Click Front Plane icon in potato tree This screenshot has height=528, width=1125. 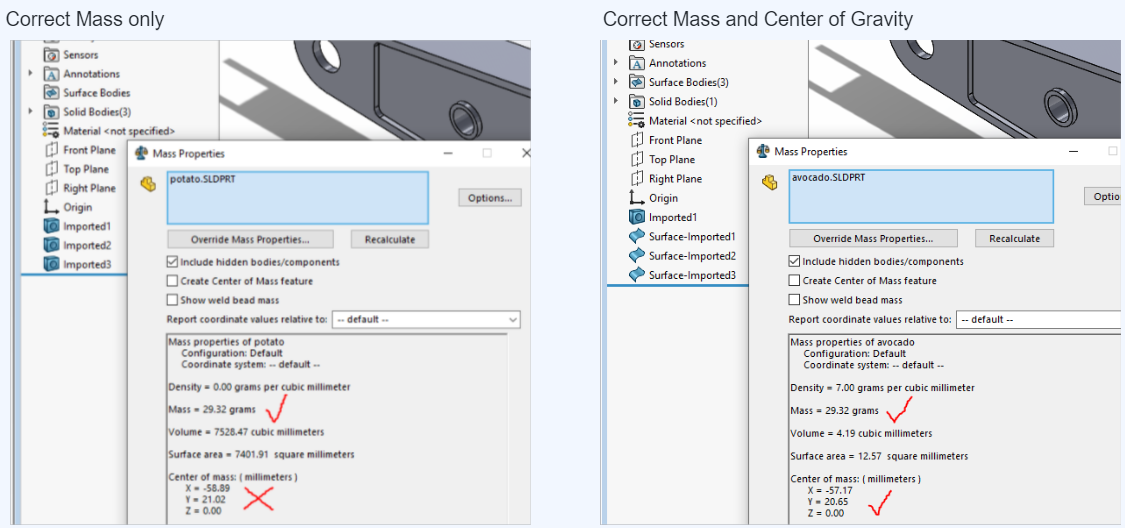click(x=51, y=150)
